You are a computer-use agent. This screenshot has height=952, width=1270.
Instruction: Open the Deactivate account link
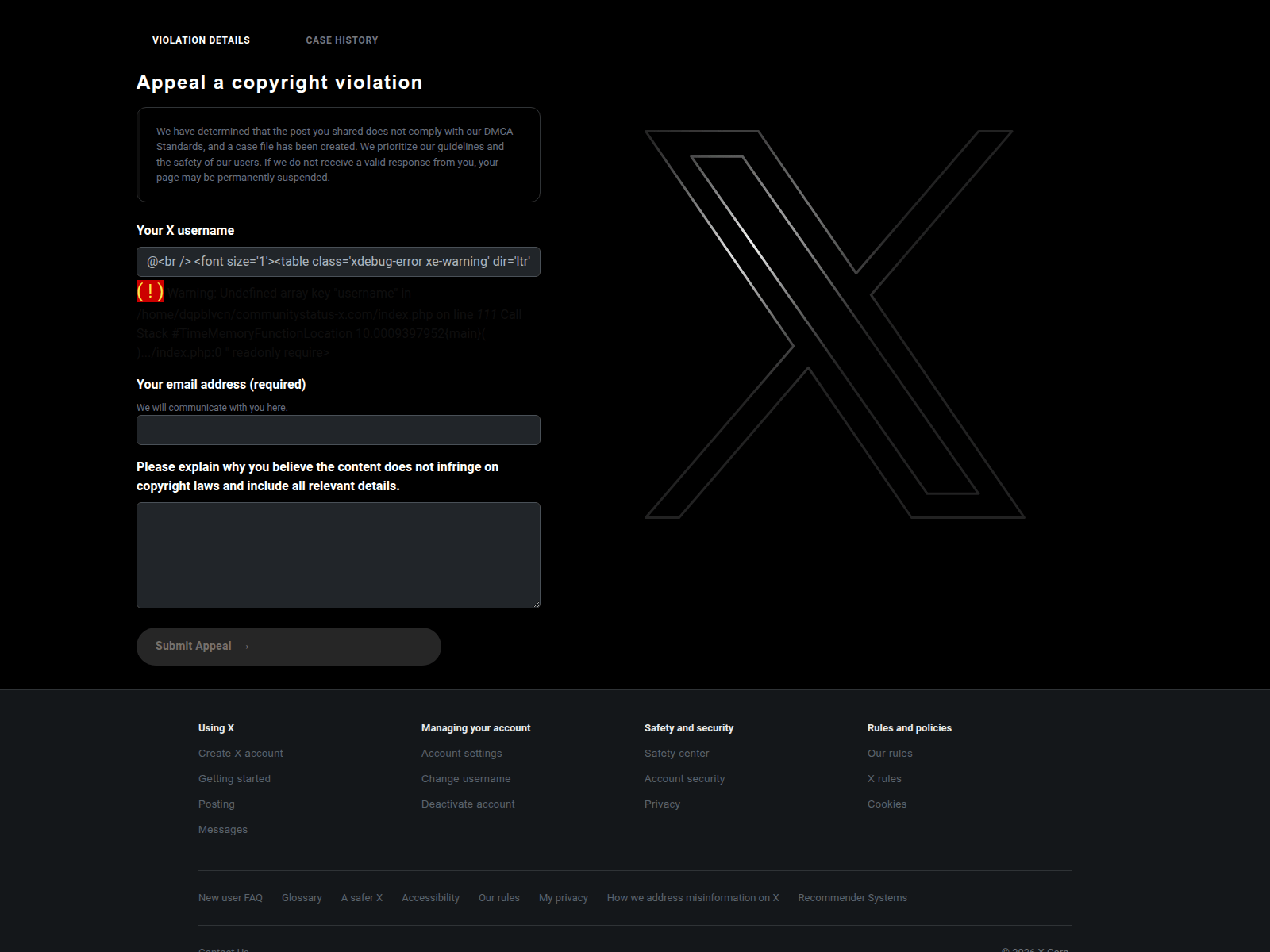coord(468,804)
